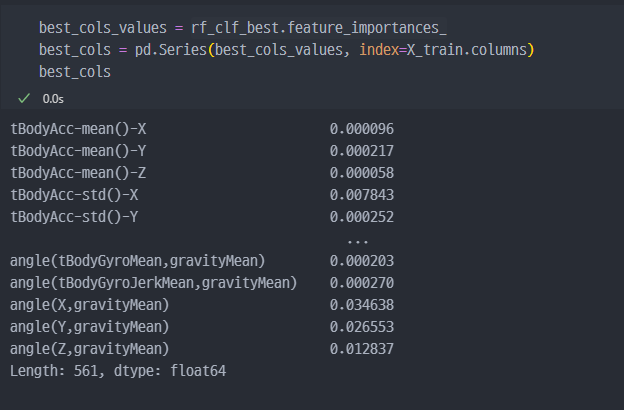624x410 pixels.
Task: Click the green execution success checkmark
Action: coord(24,98)
